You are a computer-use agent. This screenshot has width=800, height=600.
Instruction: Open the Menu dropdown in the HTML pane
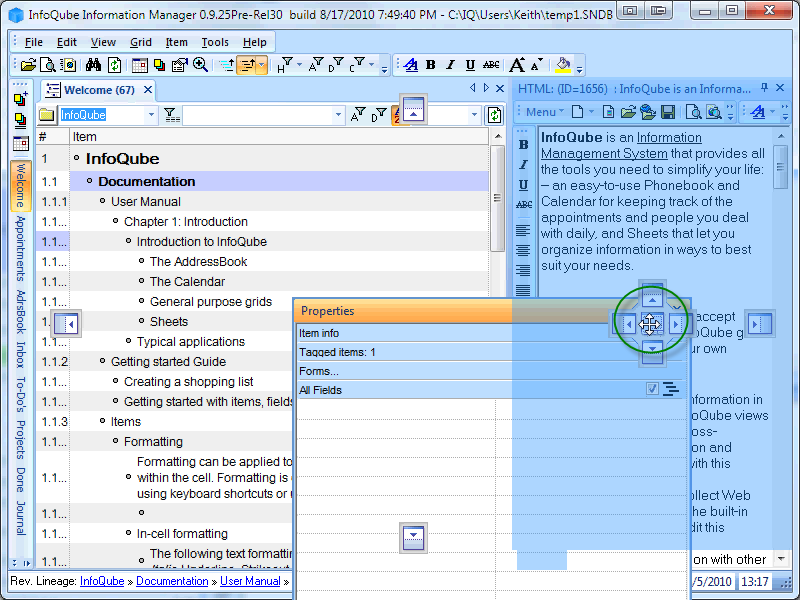click(x=544, y=112)
